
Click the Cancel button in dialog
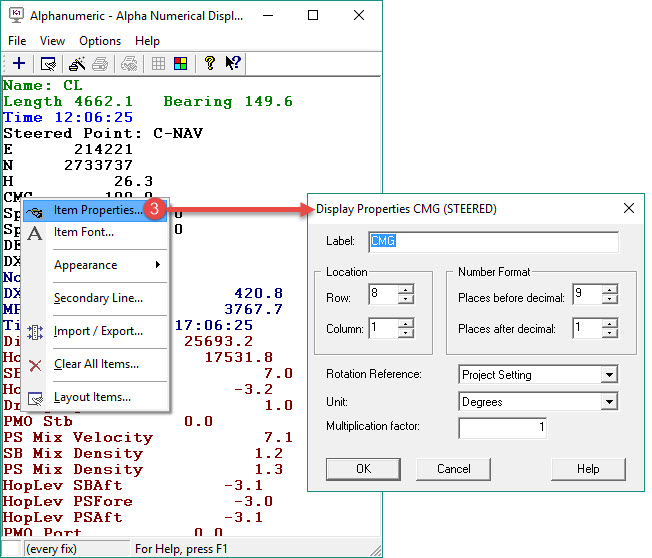(x=454, y=469)
